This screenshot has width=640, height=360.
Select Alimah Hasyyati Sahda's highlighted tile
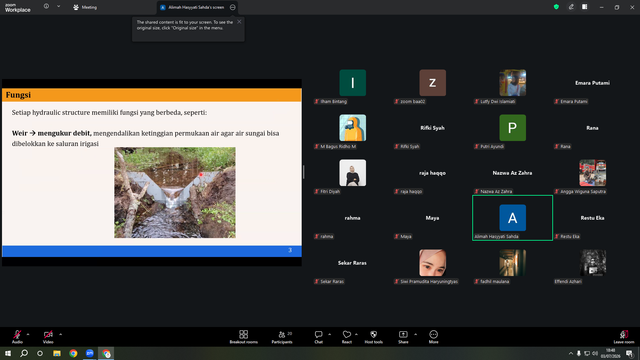pos(513,218)
